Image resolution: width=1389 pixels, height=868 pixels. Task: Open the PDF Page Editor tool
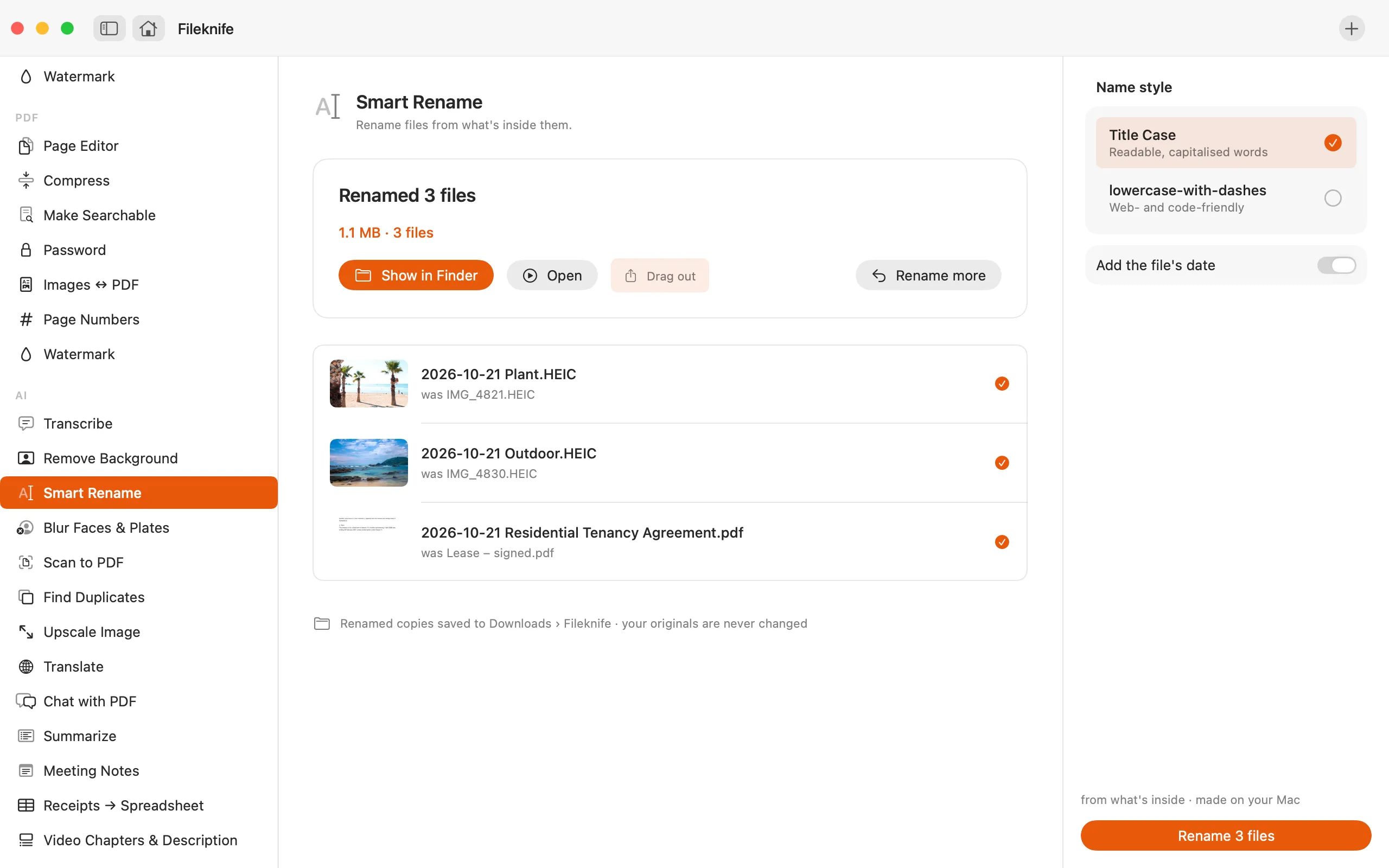click(x=139, y=146)
